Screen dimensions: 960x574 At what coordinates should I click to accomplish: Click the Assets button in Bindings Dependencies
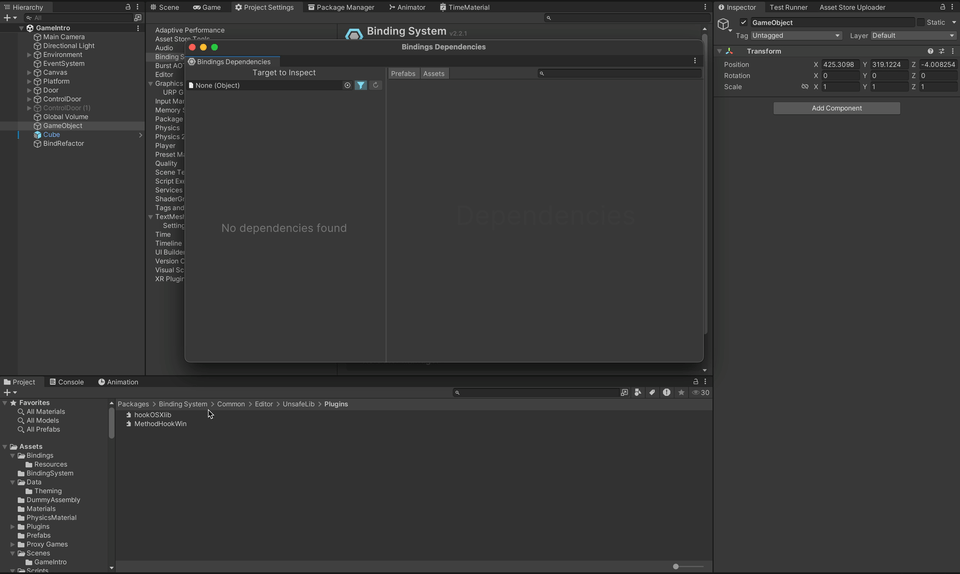(x=434, y=73)
